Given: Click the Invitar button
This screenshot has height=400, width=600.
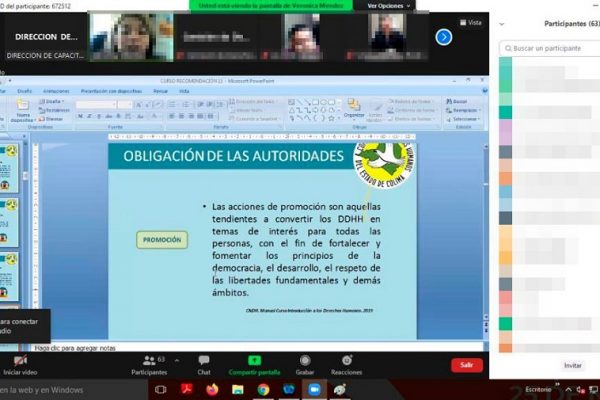Looking at the screenshot, I should 572,365.
